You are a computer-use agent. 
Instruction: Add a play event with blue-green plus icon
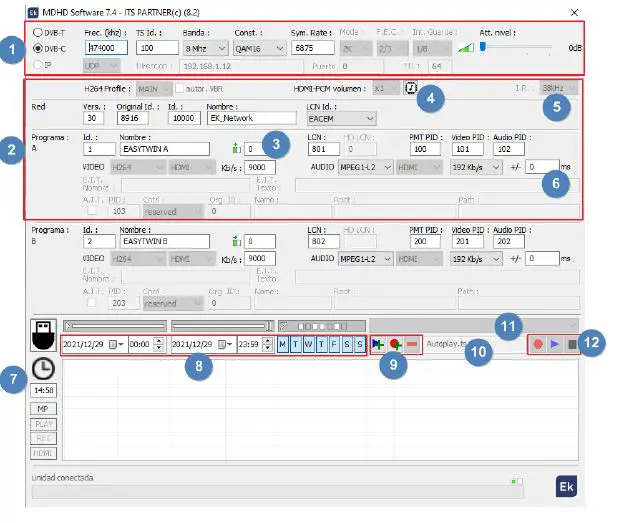coord(378,344)
